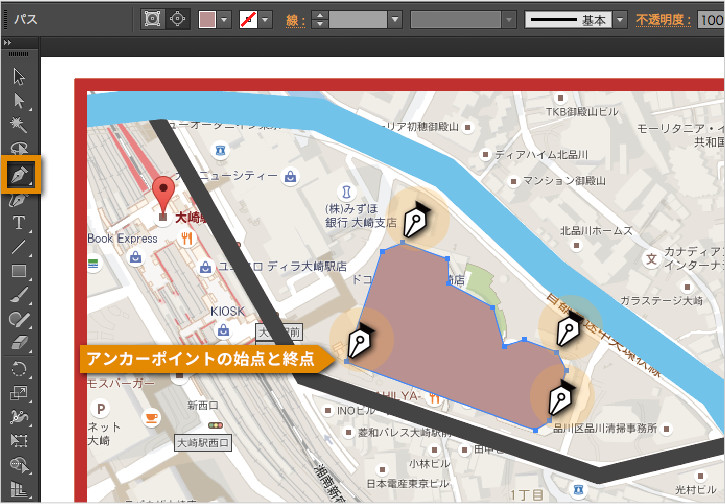Click the opacity field showing 100

click(x=711, y=20)
